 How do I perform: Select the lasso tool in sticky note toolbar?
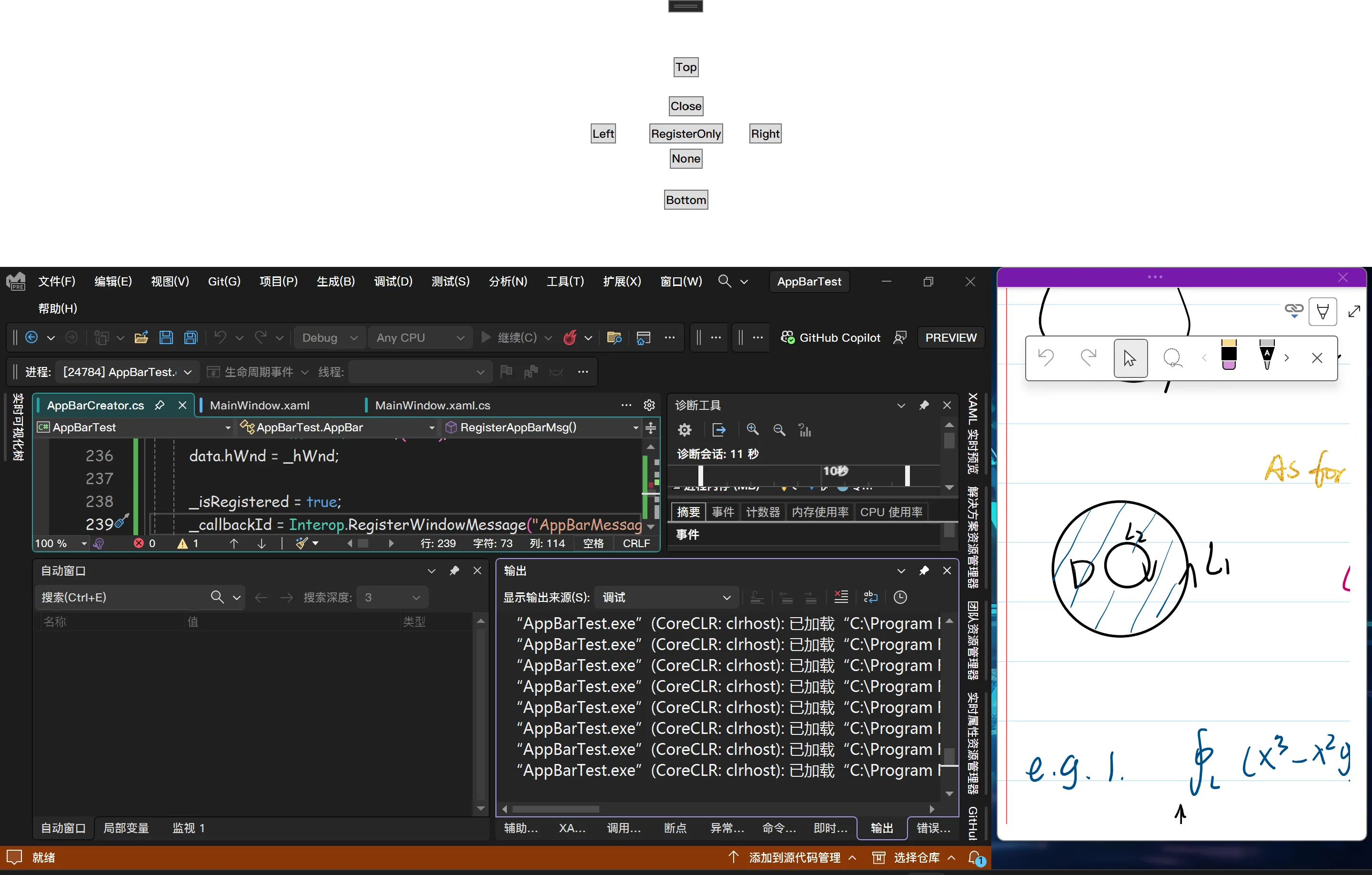[1171, 358]
